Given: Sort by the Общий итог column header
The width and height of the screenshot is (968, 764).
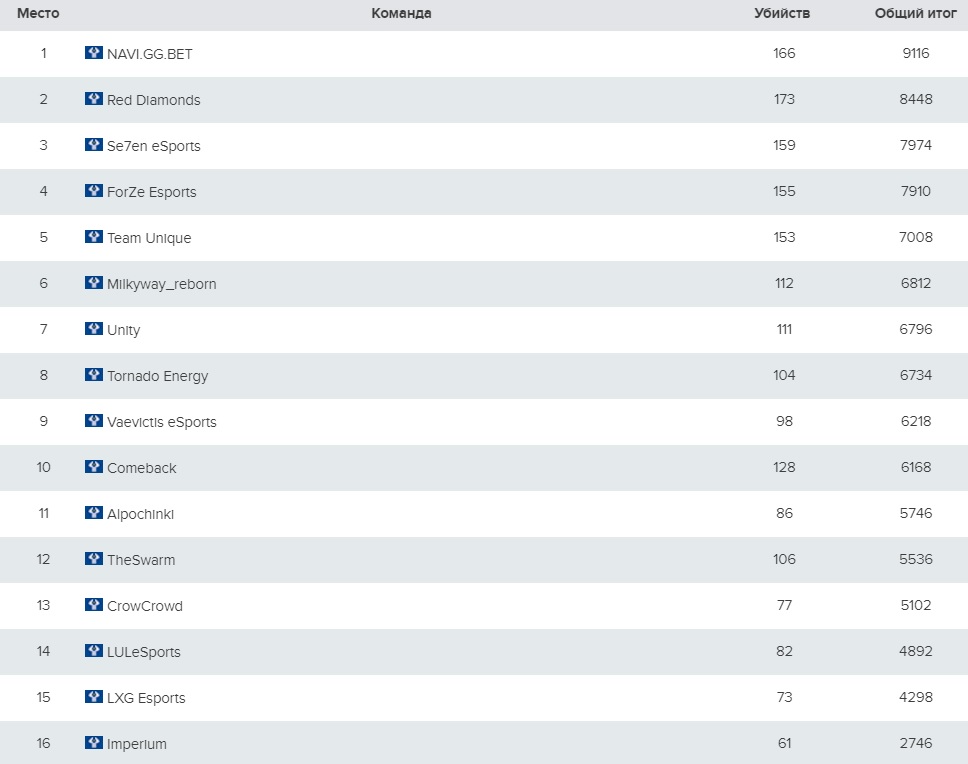Looking at the screenshot, I should tap(915, 14).
